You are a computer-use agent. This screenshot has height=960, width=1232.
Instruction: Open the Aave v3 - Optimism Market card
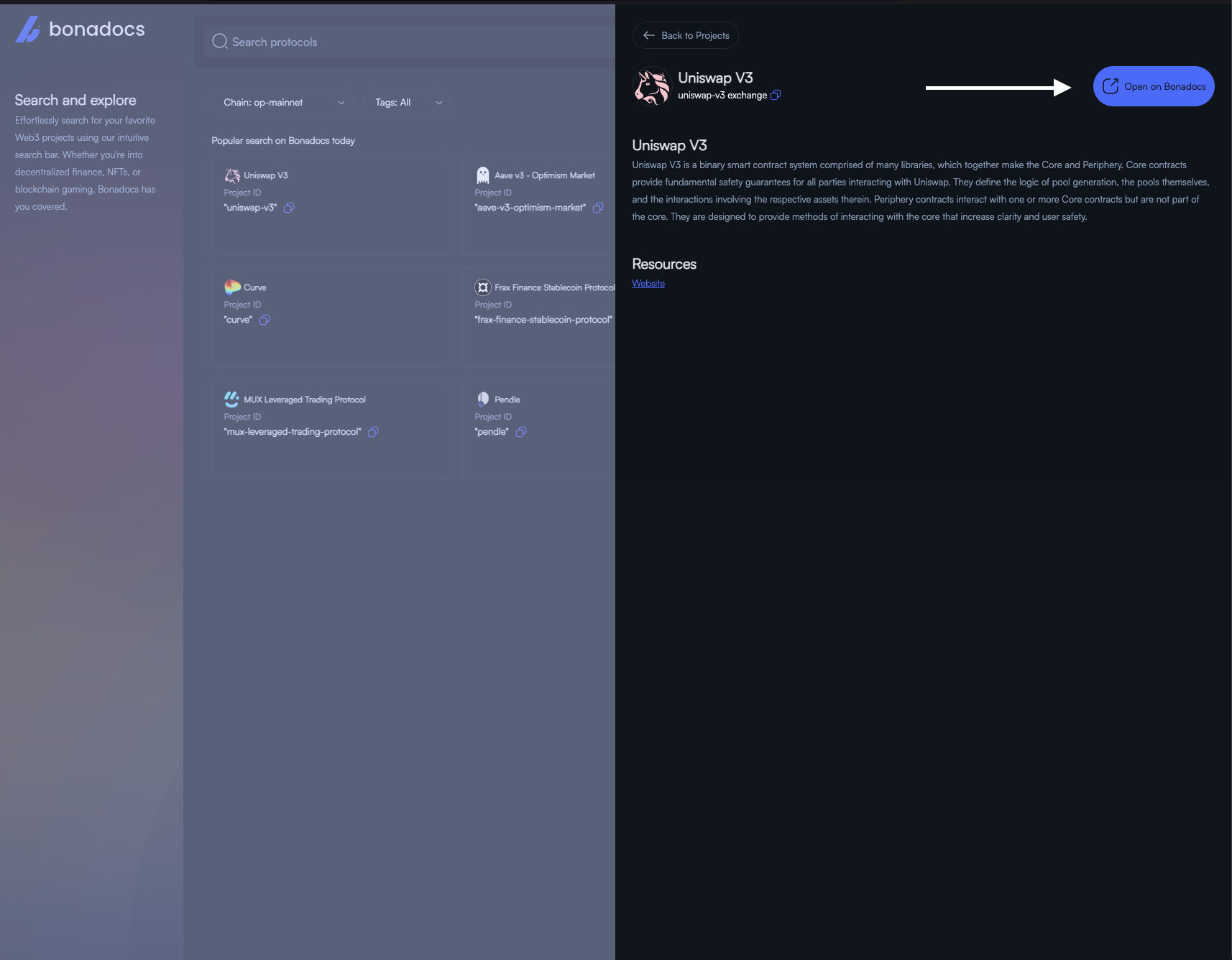(x=539, y=205)
